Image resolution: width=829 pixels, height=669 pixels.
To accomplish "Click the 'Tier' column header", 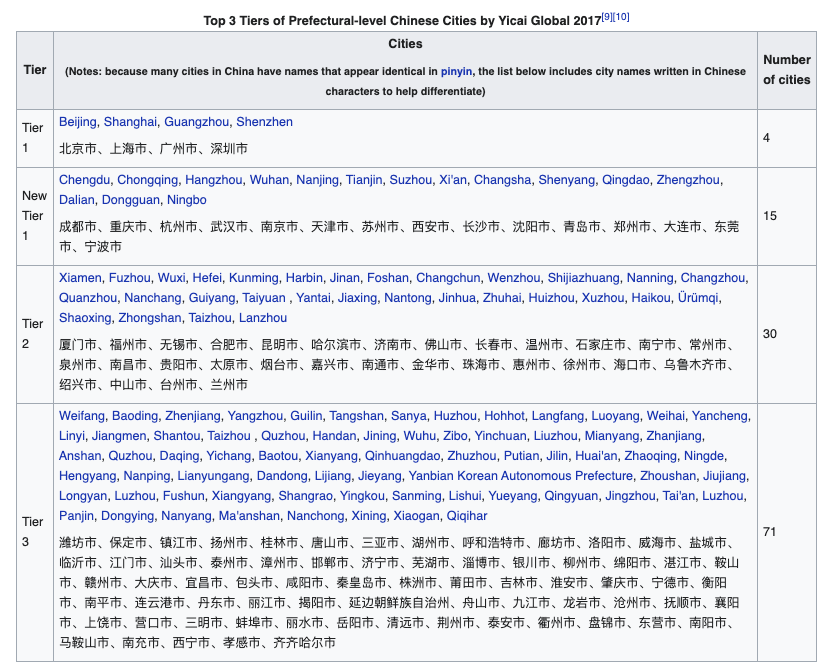I will 35,70.
